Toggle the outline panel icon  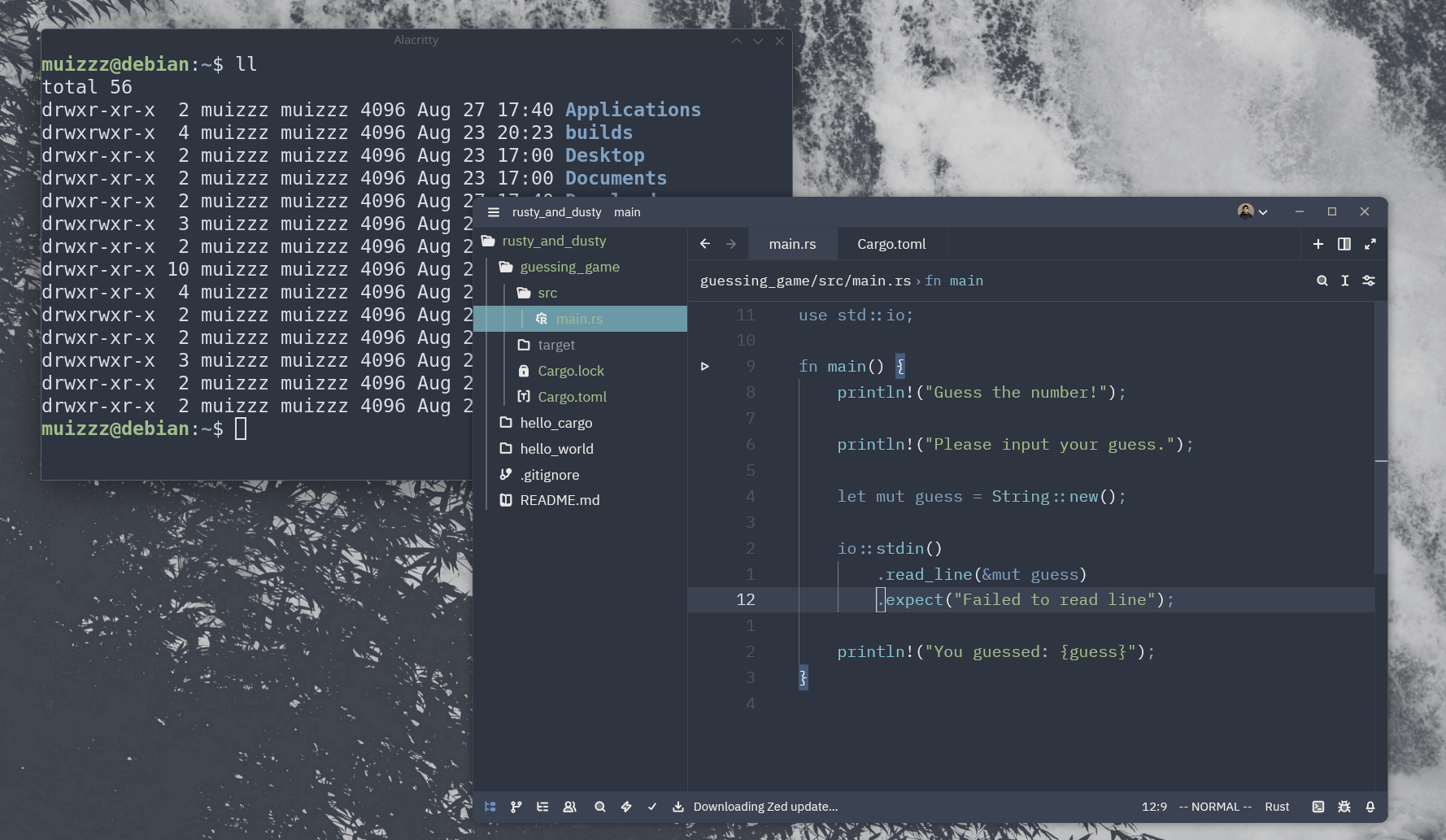coord(542,807)
